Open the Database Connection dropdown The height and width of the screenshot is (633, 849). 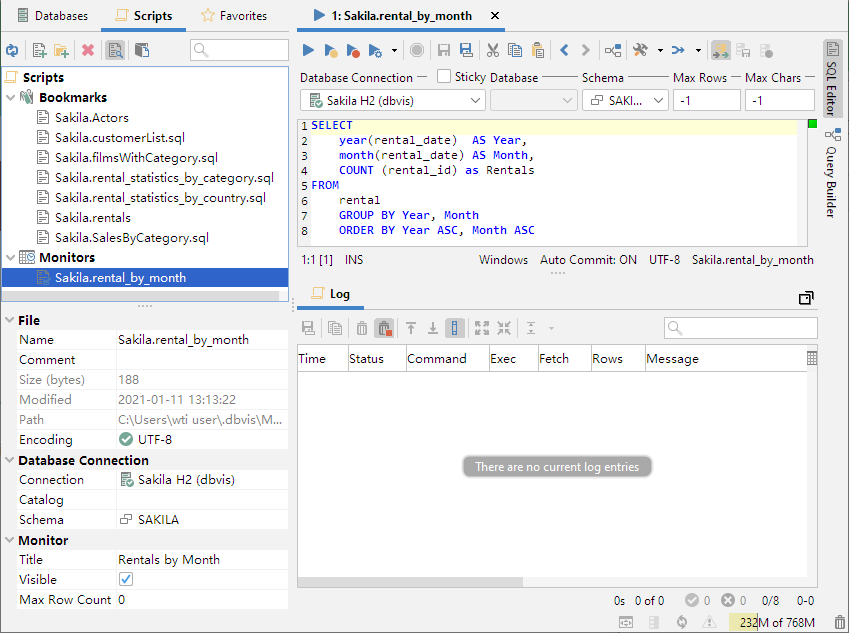[x=392, y=101]
